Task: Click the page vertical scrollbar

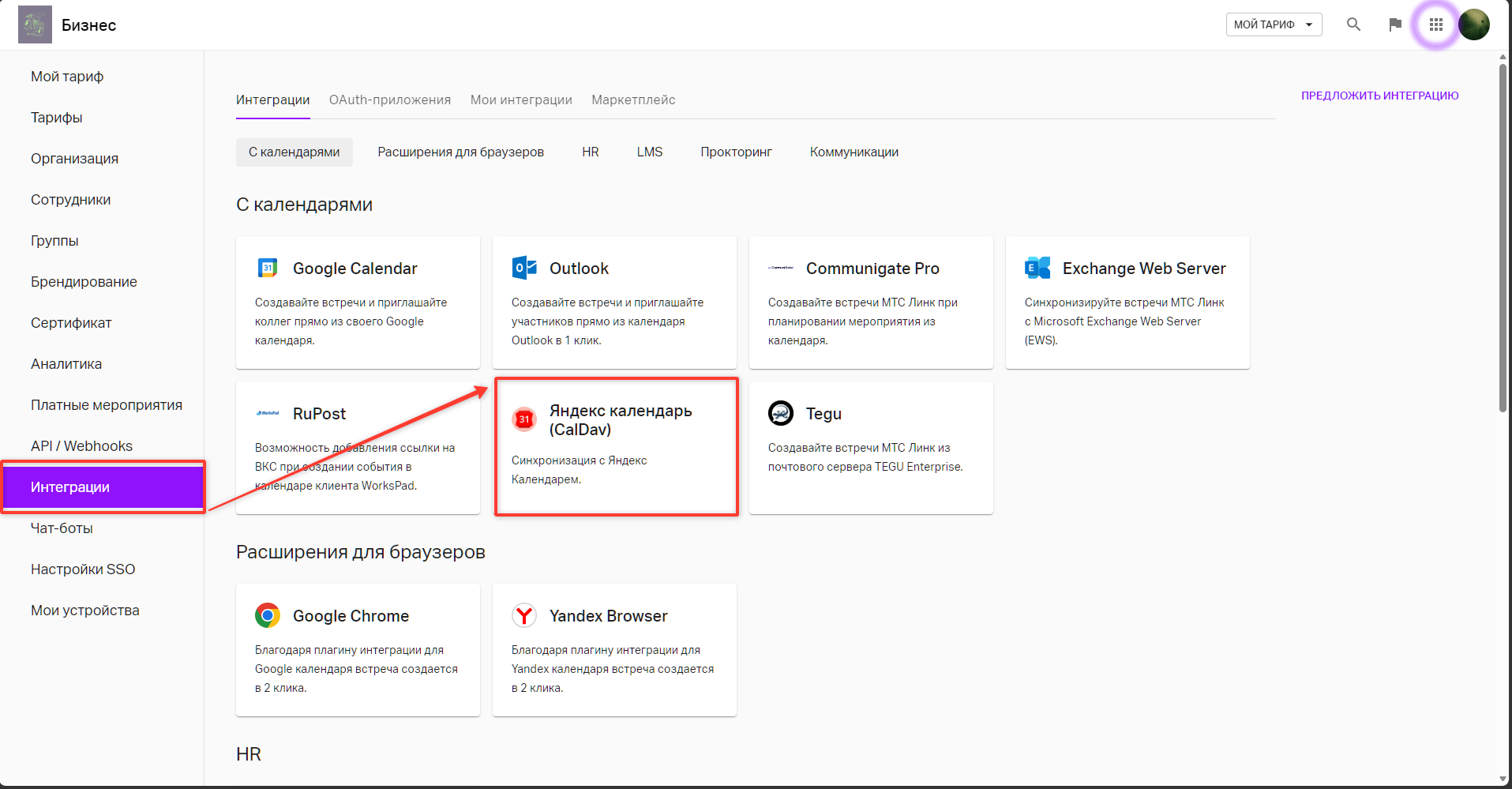Action: (1503, 238)
